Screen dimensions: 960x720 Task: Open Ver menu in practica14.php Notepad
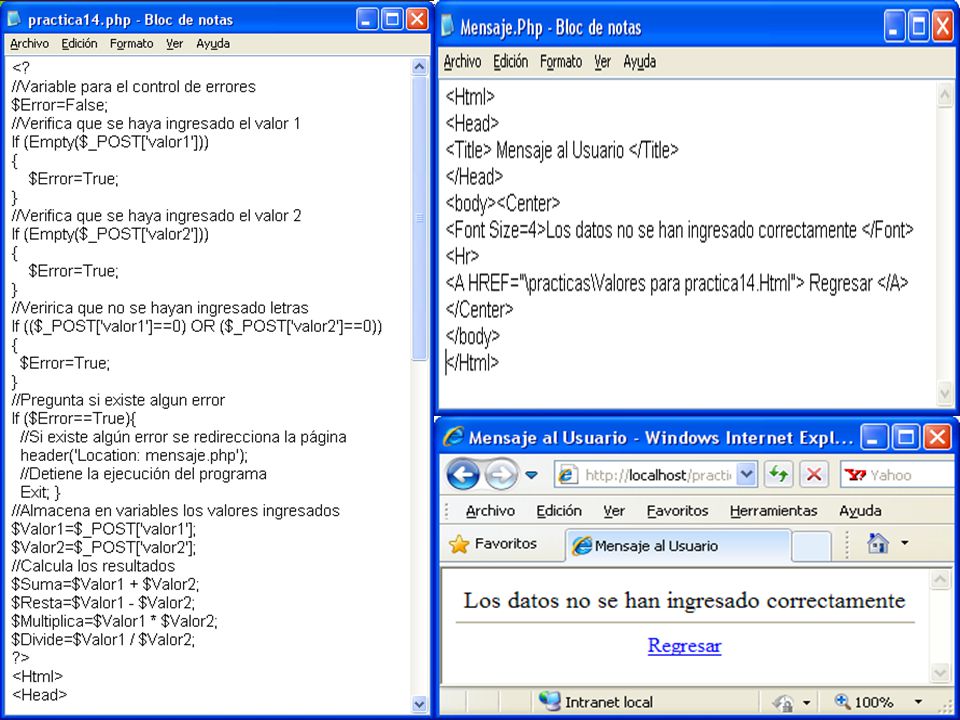(x=174, y=43)
